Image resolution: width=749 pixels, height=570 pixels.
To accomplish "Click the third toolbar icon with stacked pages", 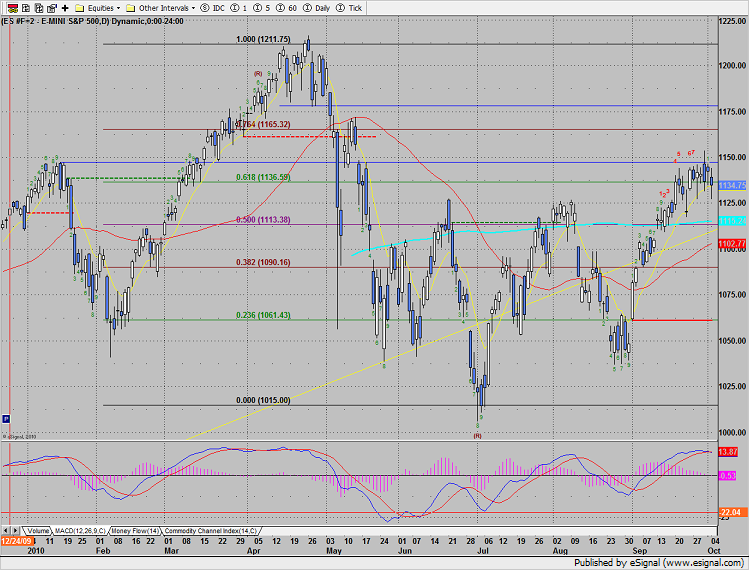I will (39, 8).
